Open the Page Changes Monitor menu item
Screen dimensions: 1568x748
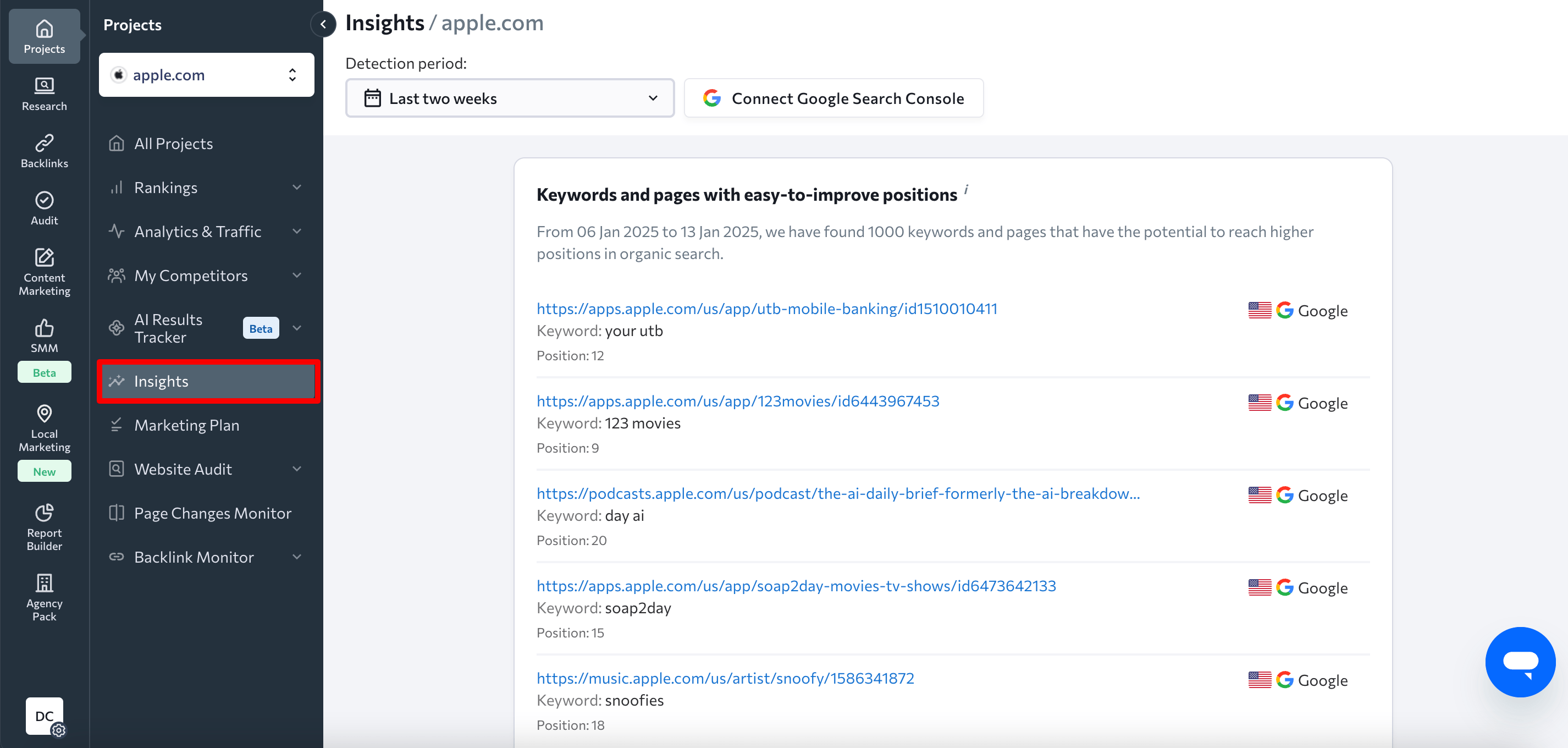coord(206,513)
